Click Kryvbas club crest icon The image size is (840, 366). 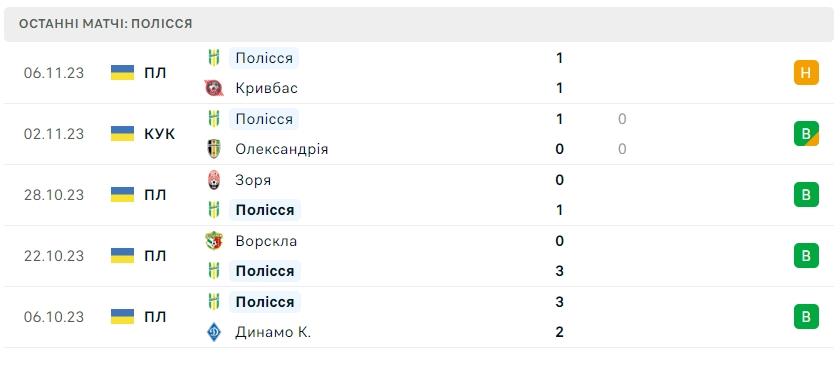tap(214, 88)
